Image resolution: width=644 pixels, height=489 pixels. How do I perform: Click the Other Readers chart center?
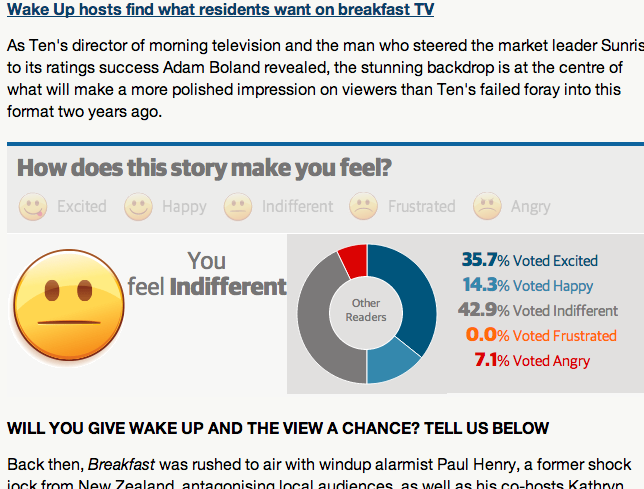(x=366, y=310)
